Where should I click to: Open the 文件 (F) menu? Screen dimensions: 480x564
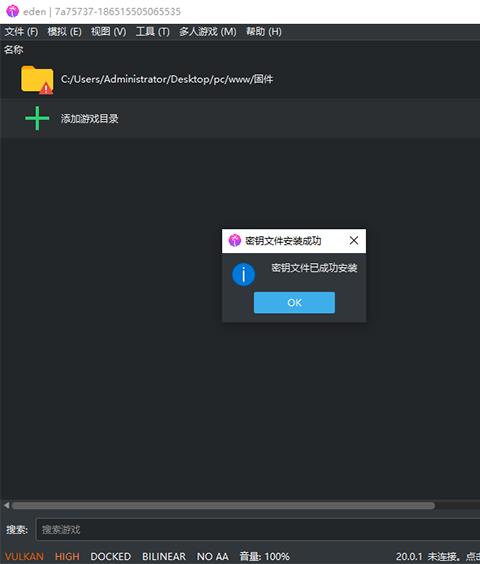(x=21, y=32)
